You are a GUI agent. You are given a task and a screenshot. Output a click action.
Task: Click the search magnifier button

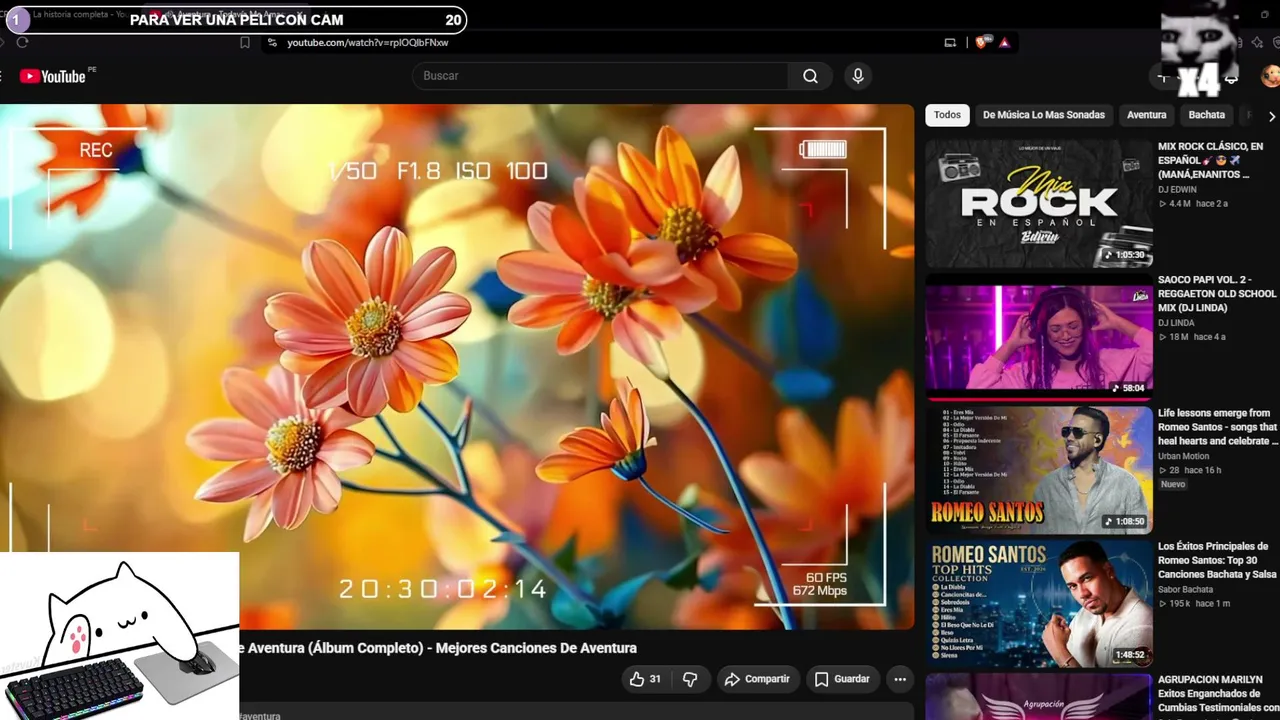(810, 76)
